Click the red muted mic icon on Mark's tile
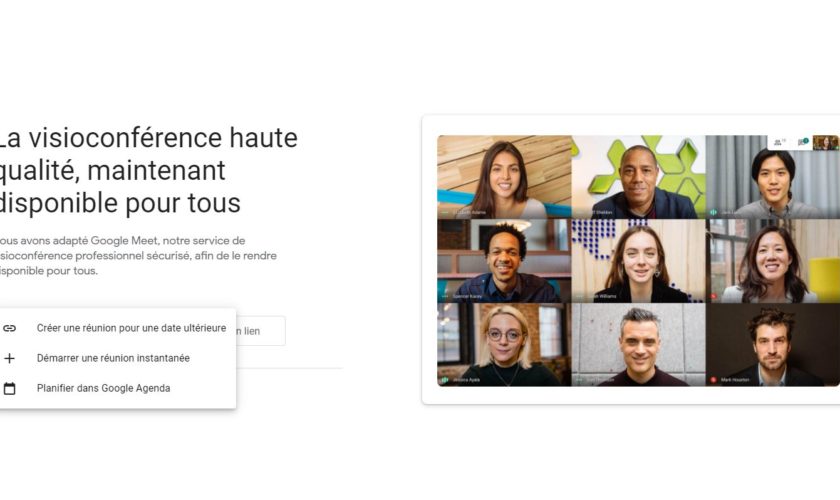The width and height of the screenshot is (840, 500). click(x=713, y=379)
